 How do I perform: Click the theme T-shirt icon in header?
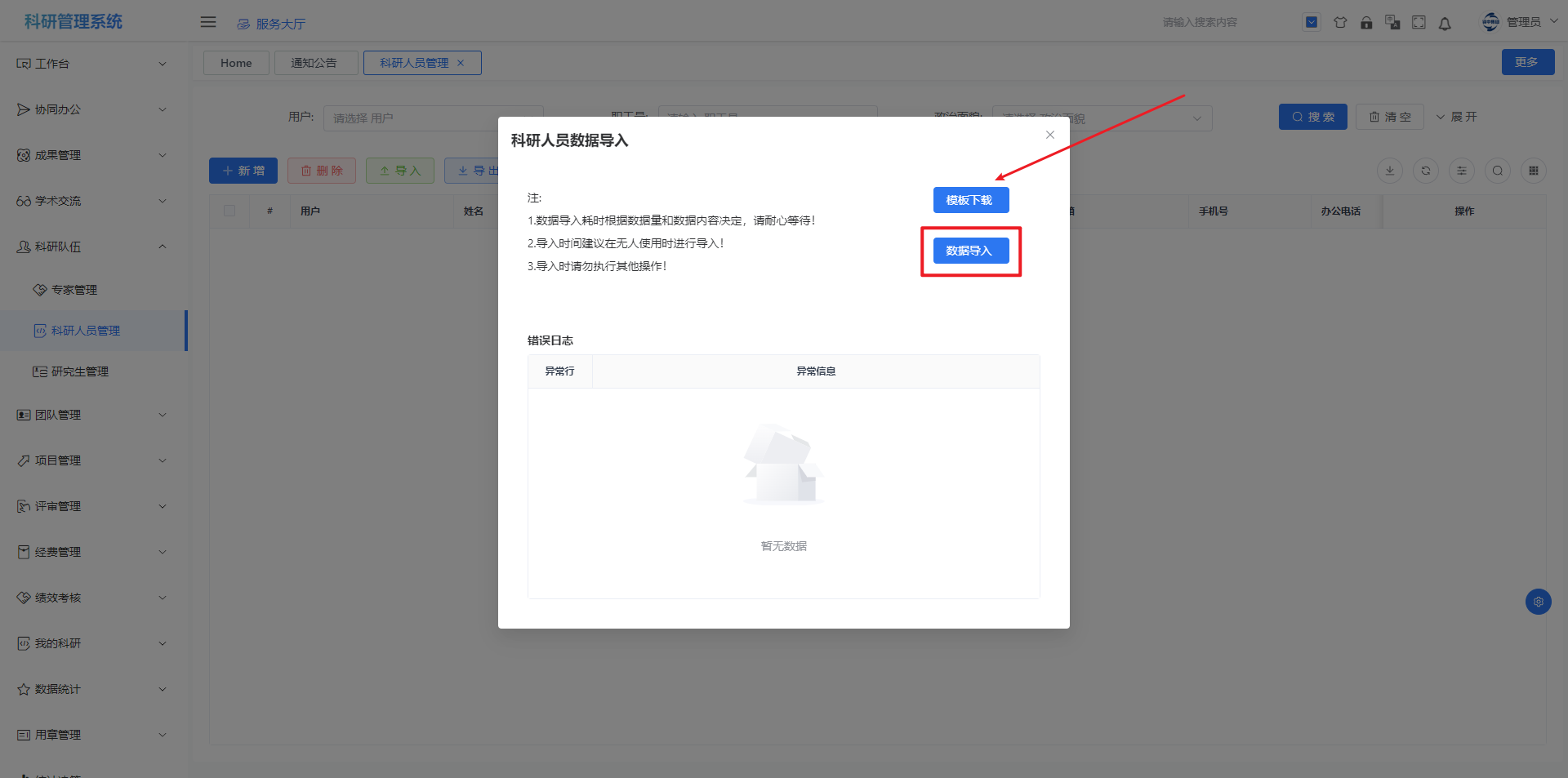click(1340, 23)
